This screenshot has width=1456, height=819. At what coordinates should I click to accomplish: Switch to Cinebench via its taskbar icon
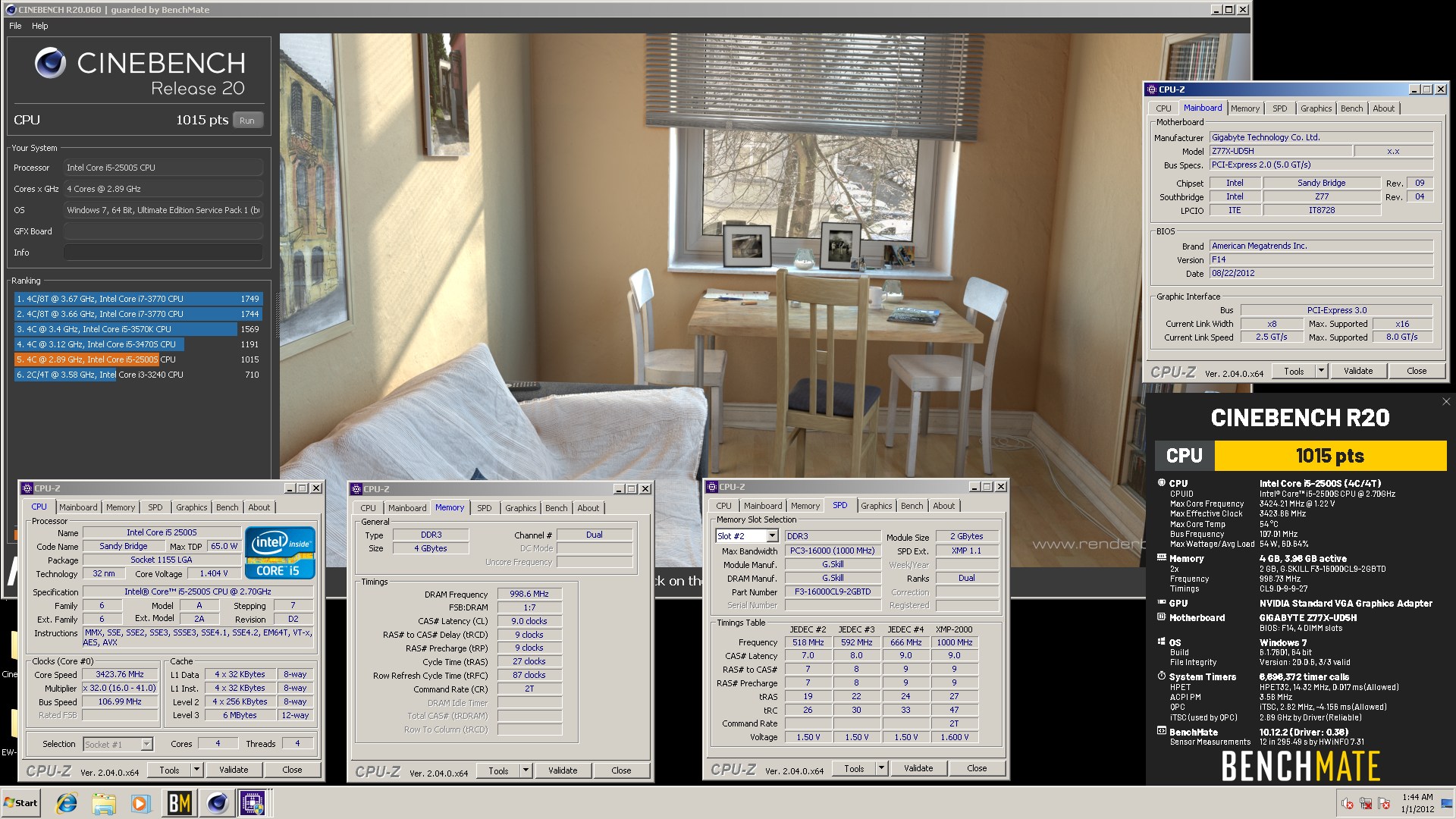point(217,803)
